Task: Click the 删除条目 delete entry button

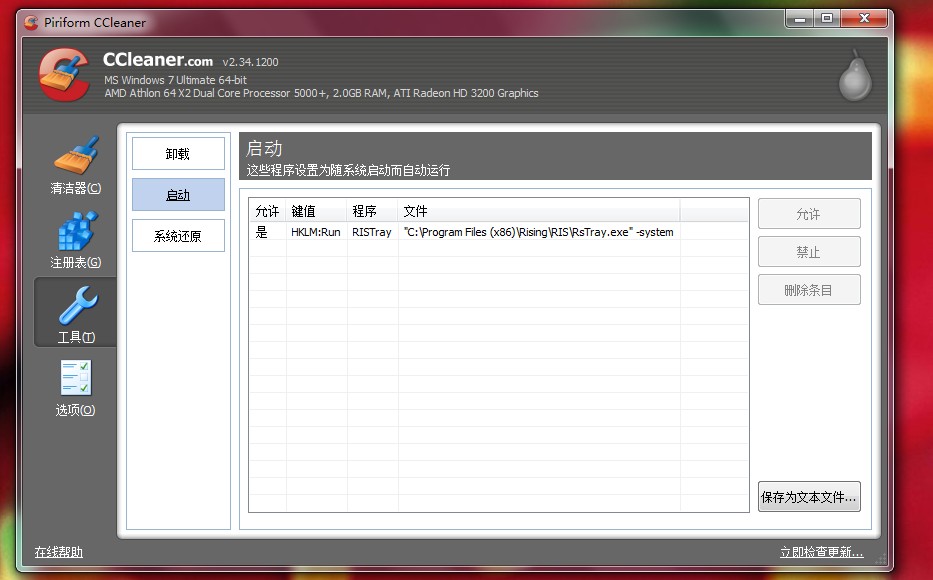Action: 809,290
